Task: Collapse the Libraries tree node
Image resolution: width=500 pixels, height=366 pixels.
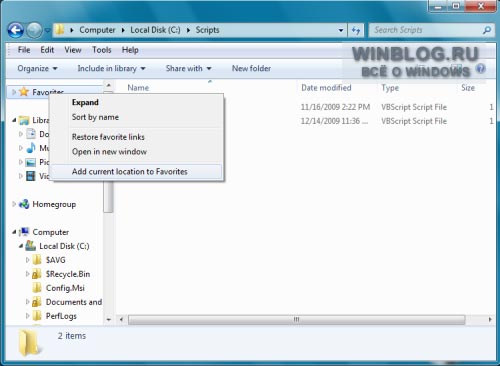Action: pos(14,120)
